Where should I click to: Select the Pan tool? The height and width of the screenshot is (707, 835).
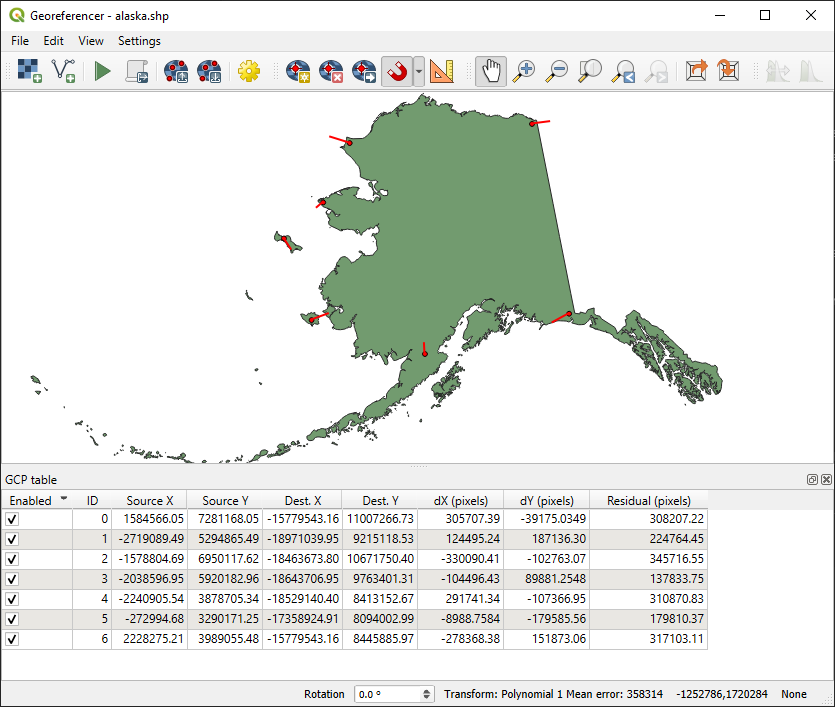(x=490, y=71)
